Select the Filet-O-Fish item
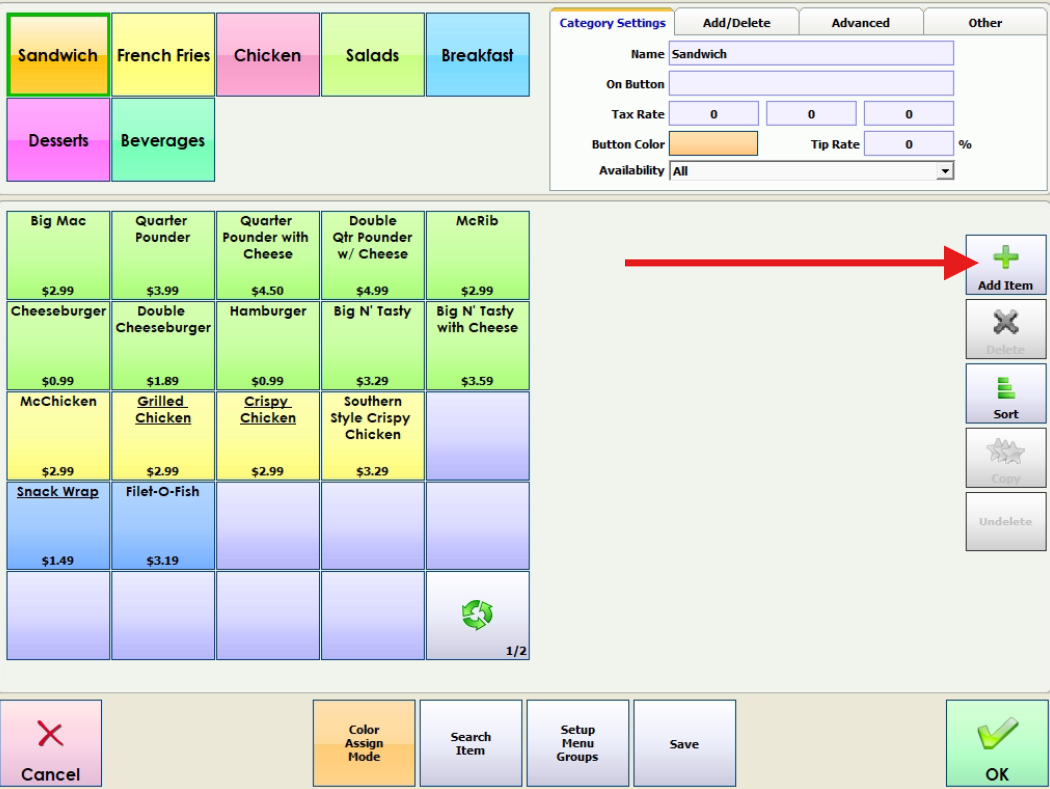This screenshot has height=789, width=1050. tap(163, 526)
